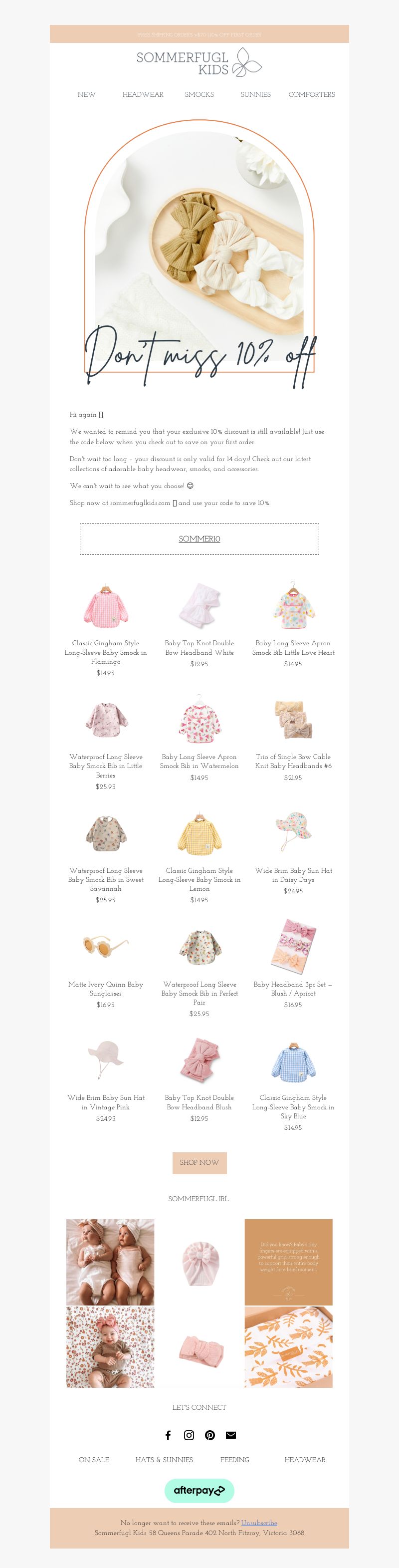Image resolution: width=399 pixels, height=1568 pixels.
Task: Open the Facebook icon link
Action: coord(169,1435)
